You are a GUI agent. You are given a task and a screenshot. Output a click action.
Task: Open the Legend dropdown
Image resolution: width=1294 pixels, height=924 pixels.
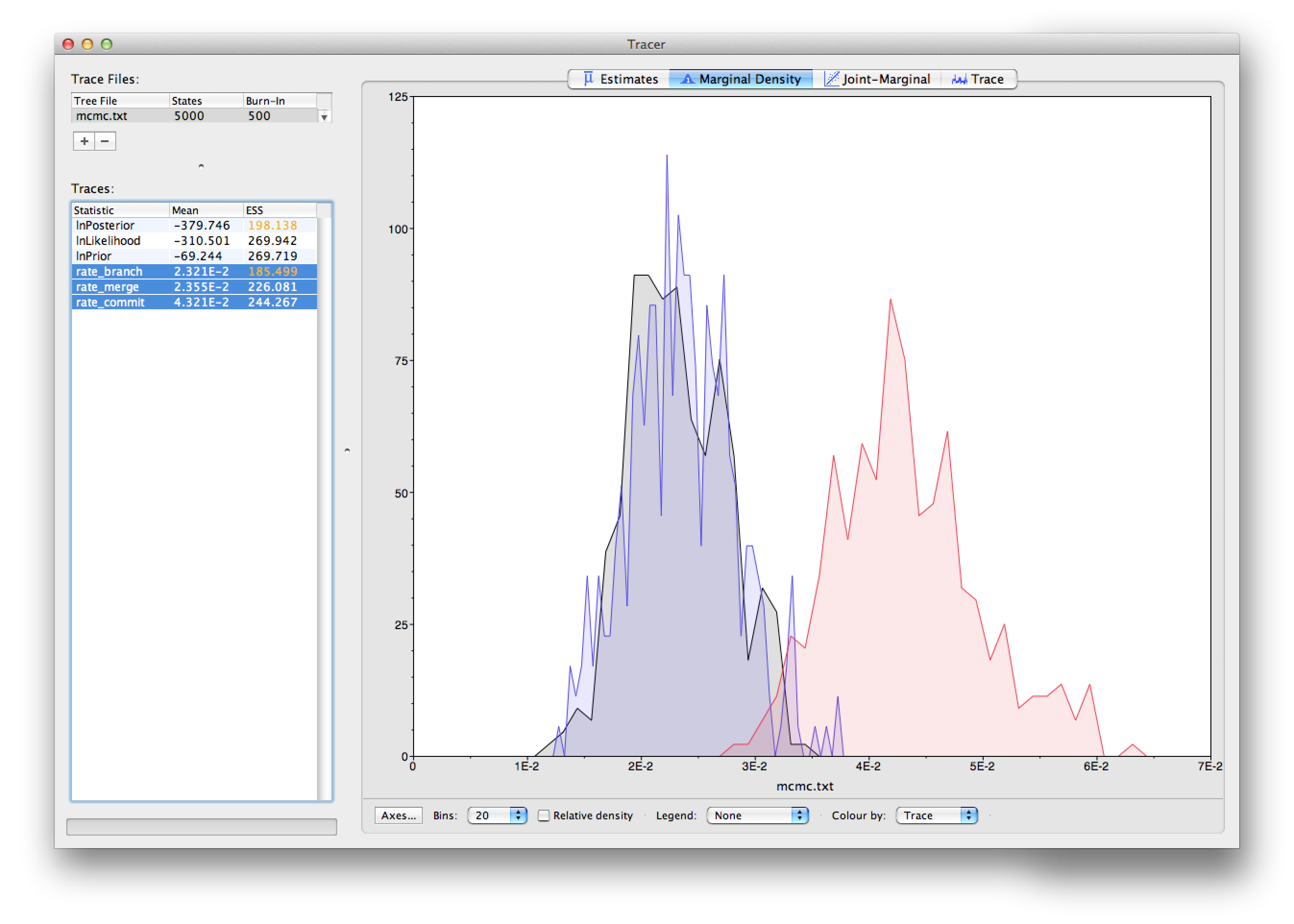(x=757, y=815)
